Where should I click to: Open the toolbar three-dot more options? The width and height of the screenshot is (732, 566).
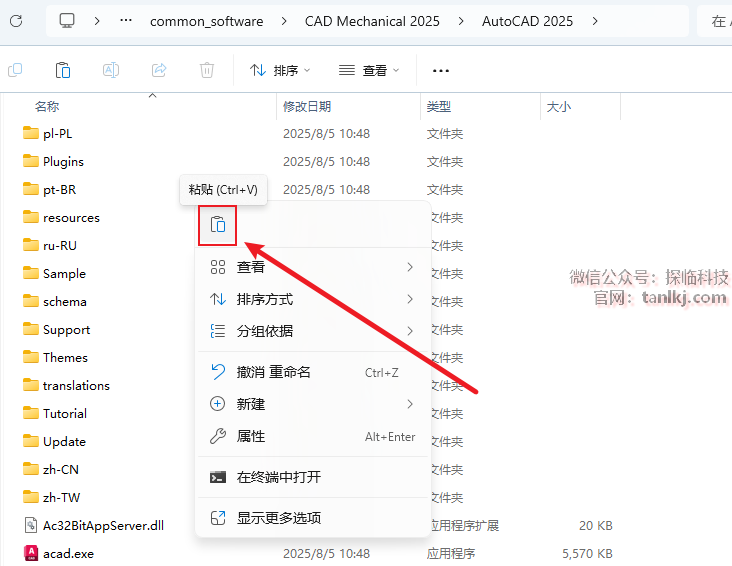441,71
